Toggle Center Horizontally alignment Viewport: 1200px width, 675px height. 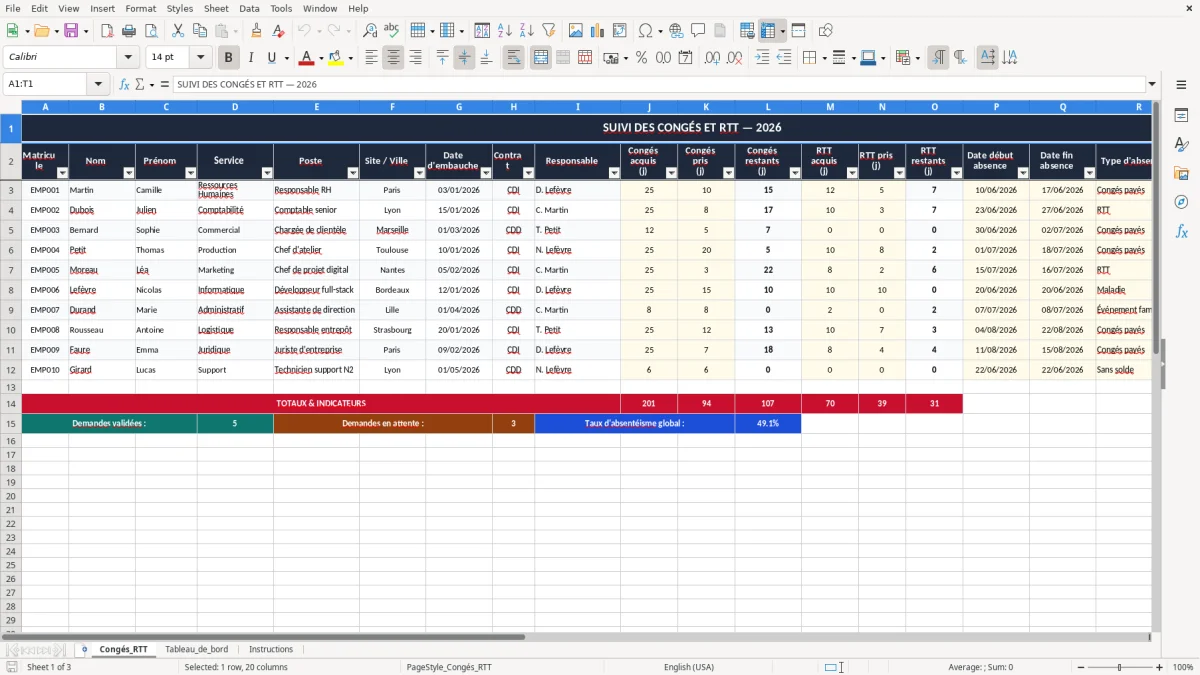pyautogui.click(x=393, y=58)
